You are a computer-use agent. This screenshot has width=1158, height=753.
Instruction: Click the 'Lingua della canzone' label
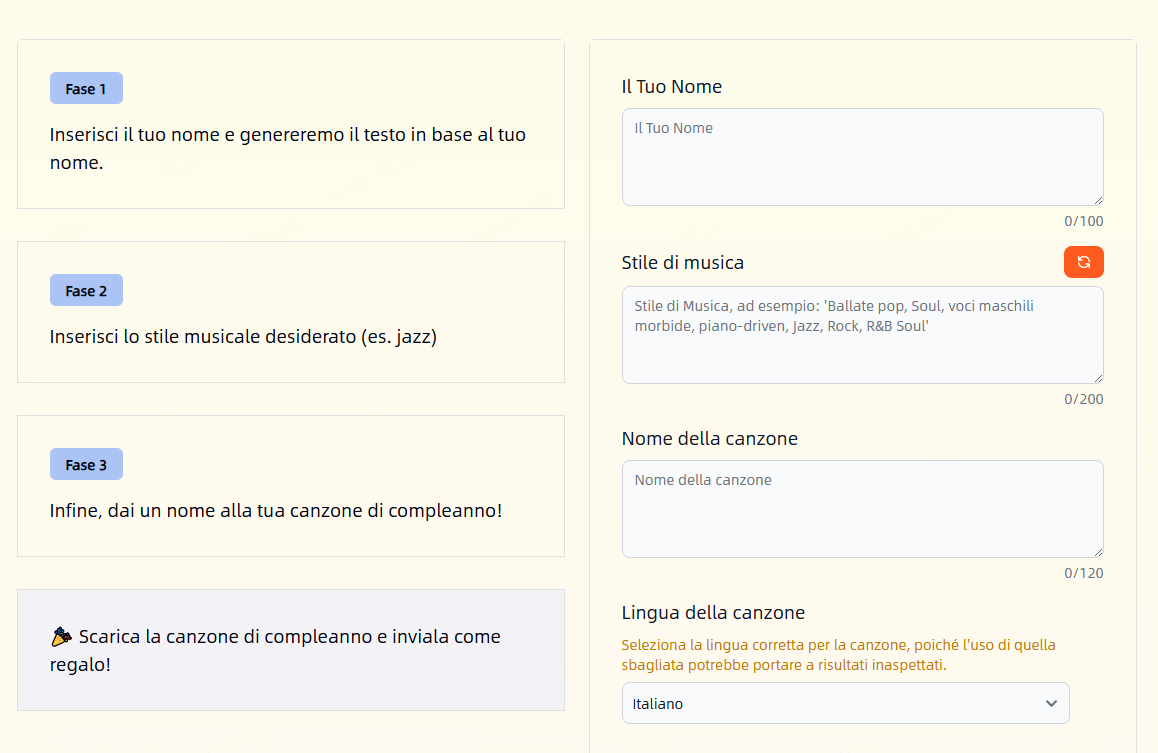point(712,613)
